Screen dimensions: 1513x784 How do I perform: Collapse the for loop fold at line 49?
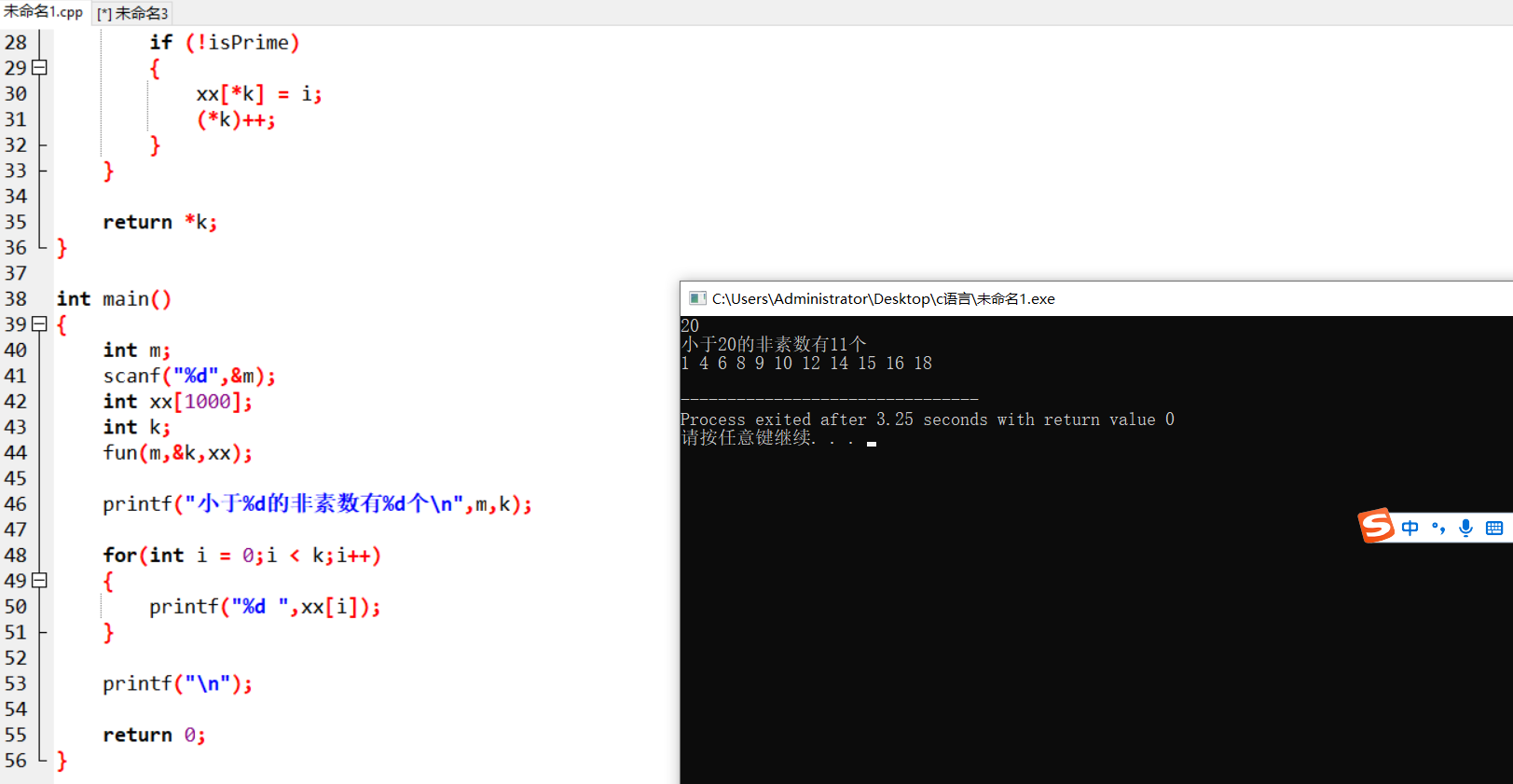coord(39,580)
